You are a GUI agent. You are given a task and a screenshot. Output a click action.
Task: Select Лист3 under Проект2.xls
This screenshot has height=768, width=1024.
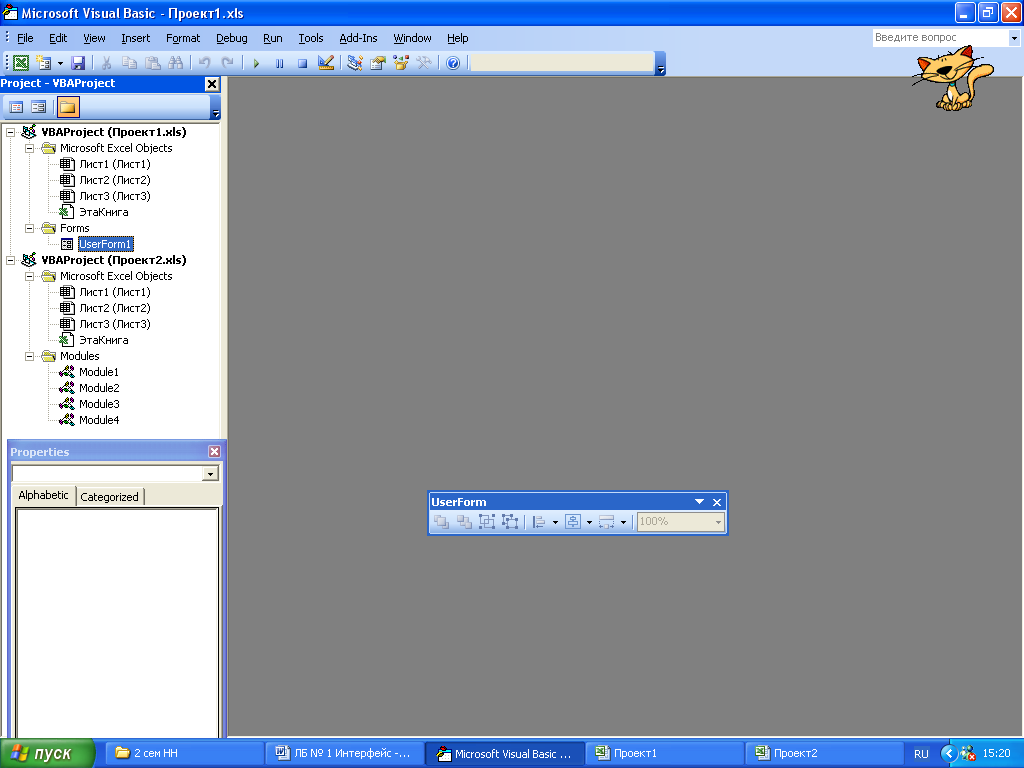tap(114, 324)
